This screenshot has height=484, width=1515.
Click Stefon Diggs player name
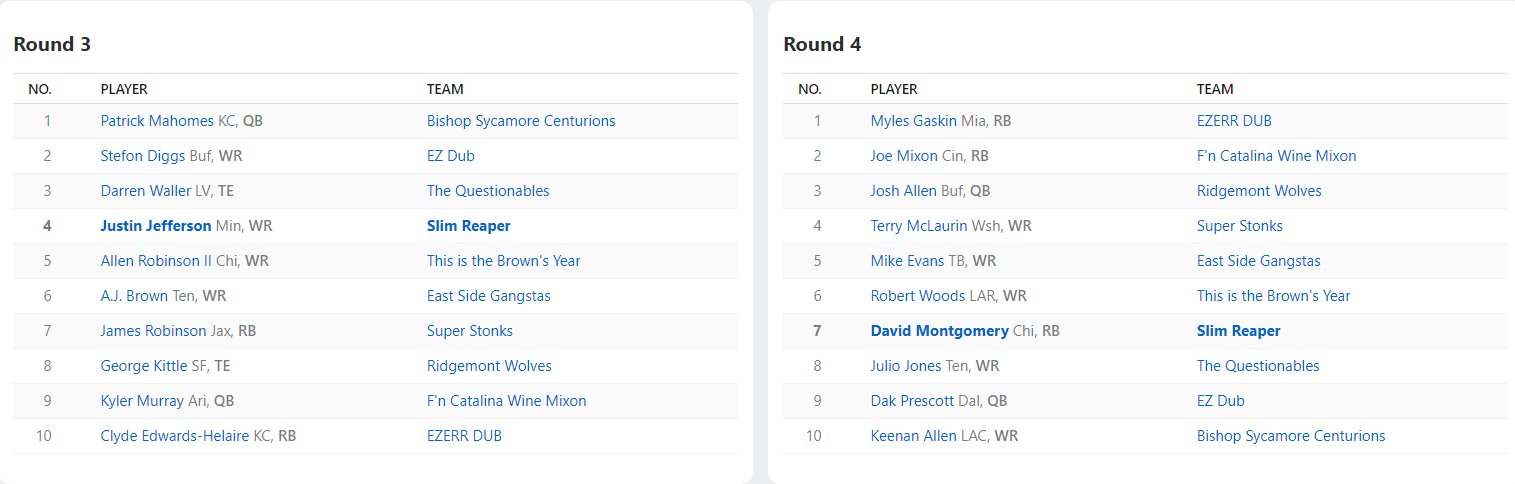pyautogui.click(x=142, y=156)
